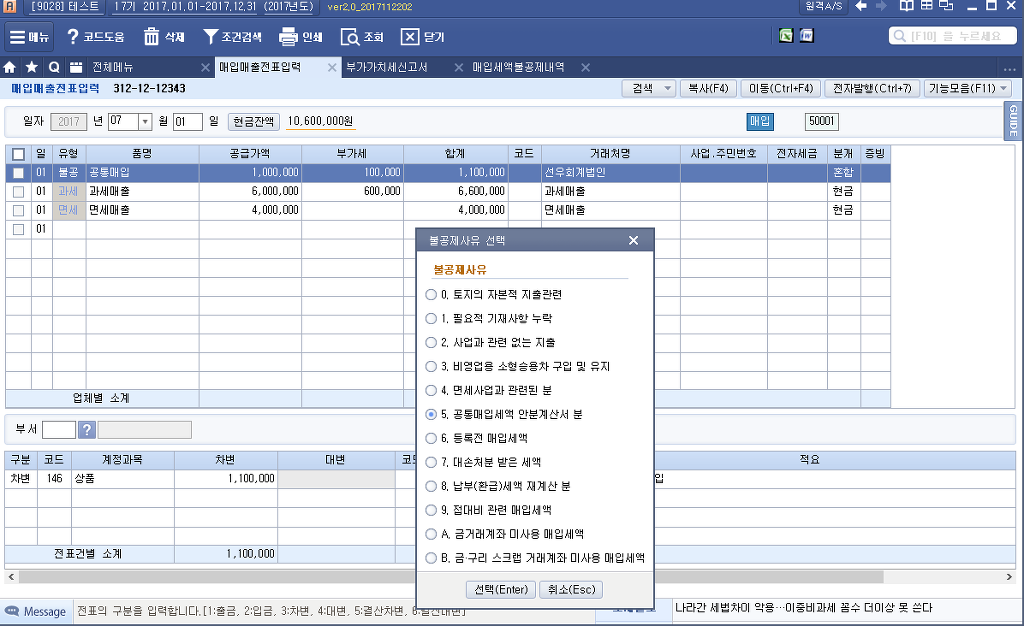
Task: Click the day input field showing 01
Action: coord(187,121)
